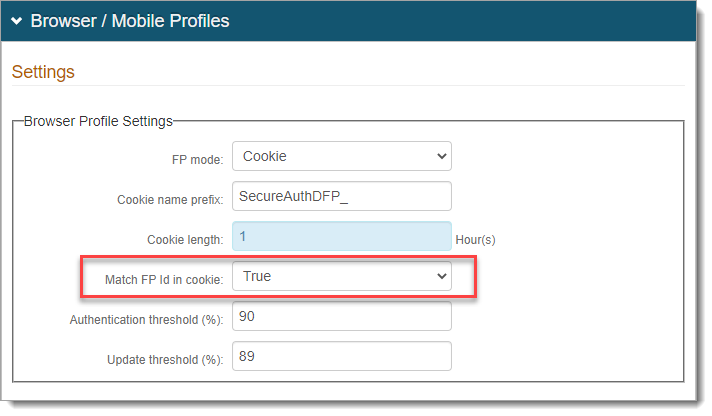This screenshot has width=712, height=416.
Task: Click the Cookie name prefix field
Action: tap(341, 196)
